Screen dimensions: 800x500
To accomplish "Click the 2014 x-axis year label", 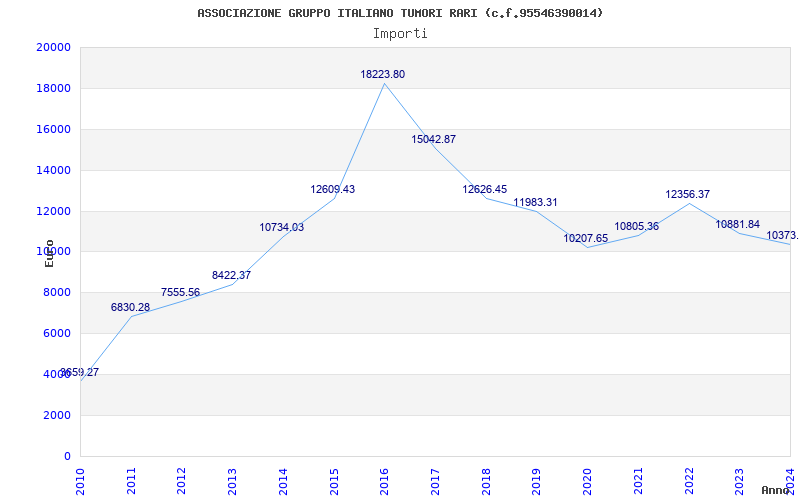I will point(283,480).
